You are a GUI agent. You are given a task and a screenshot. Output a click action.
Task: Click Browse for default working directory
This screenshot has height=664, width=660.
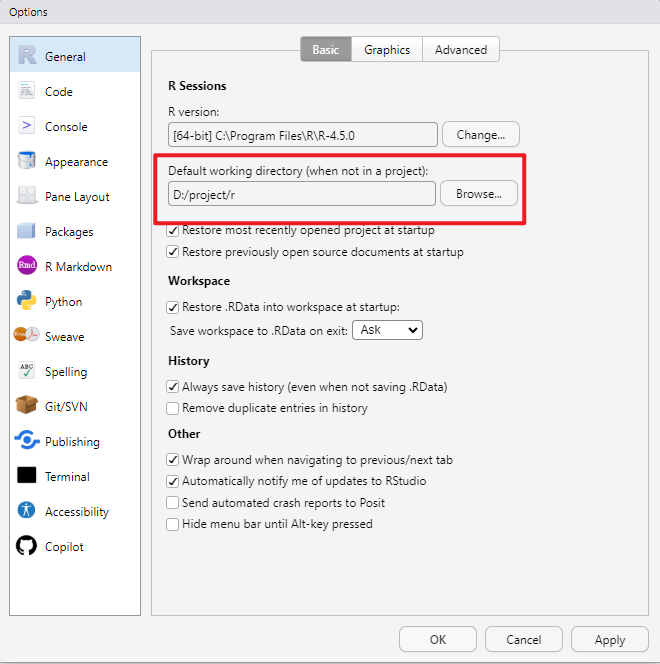(x=479, y=194)
